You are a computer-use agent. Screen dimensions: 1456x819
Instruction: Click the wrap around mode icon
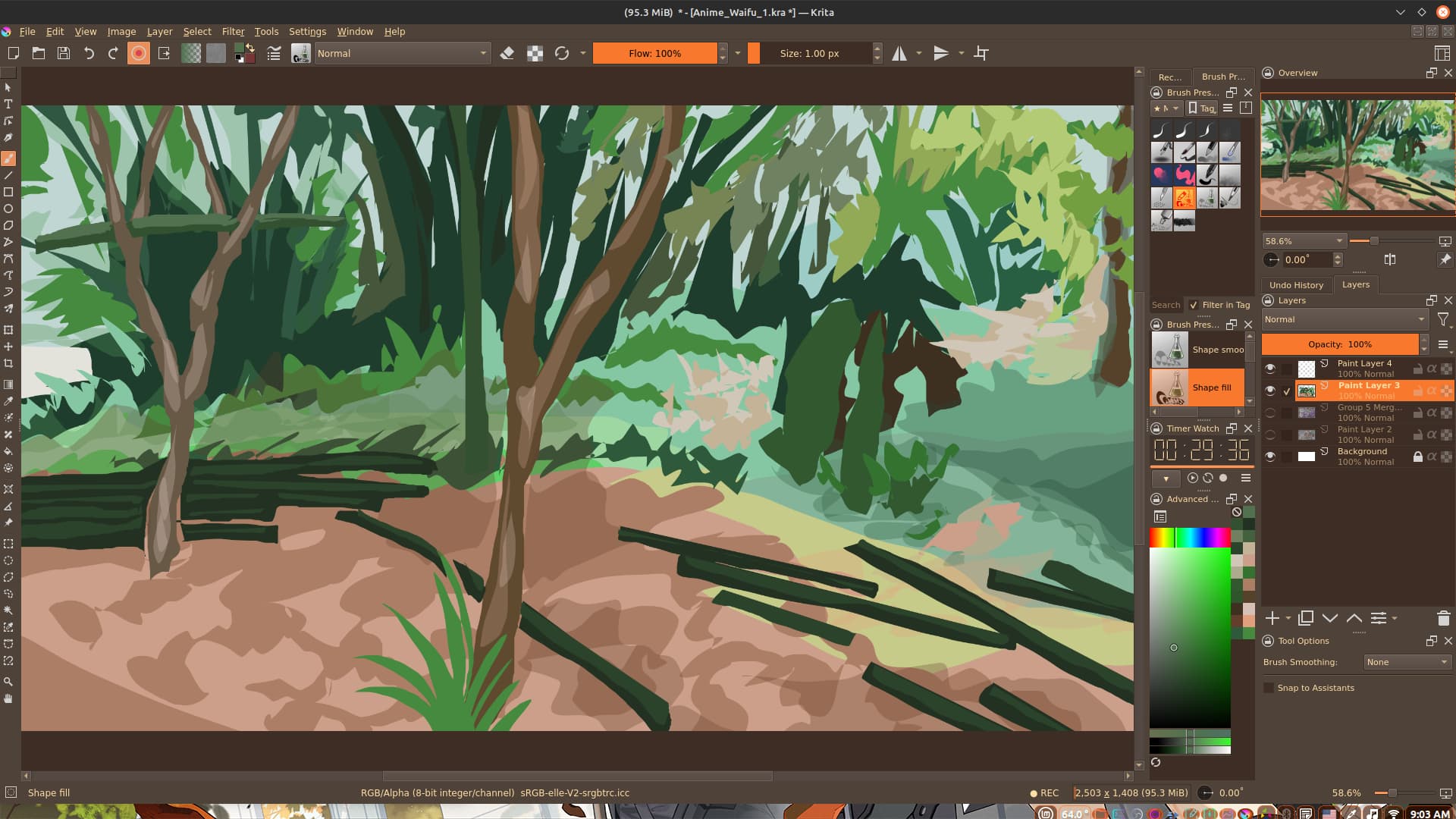click(981, 53)
